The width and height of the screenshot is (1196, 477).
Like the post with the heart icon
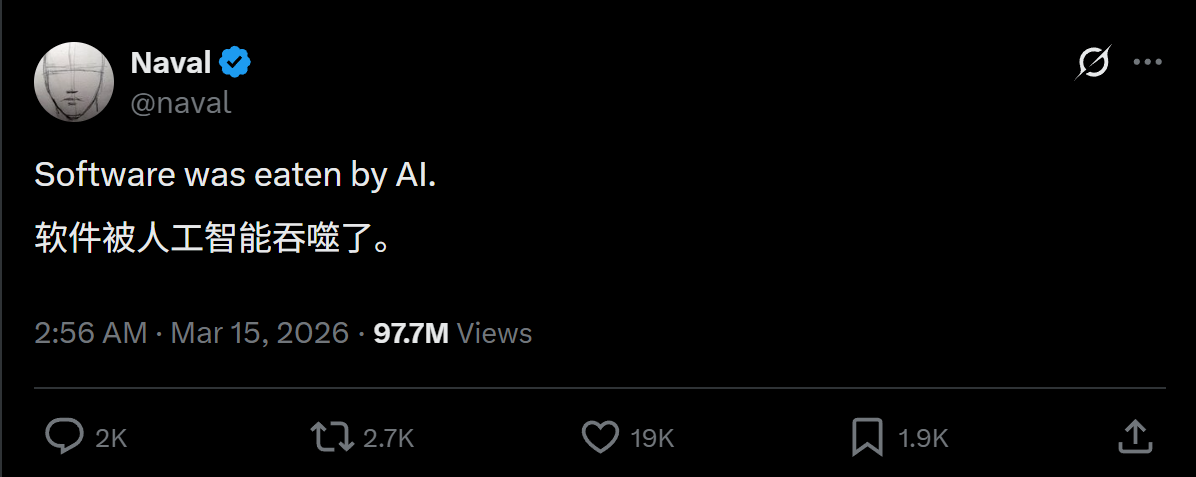tap(600, 436)
